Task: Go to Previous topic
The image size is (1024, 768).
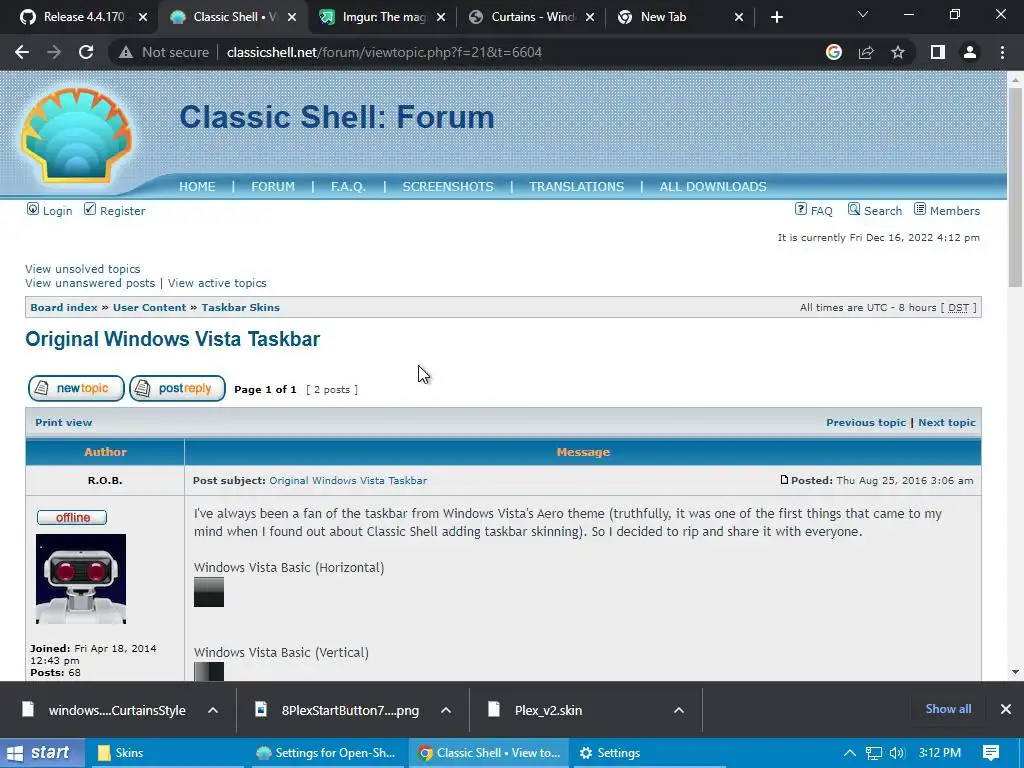Action: coord(866,423)
